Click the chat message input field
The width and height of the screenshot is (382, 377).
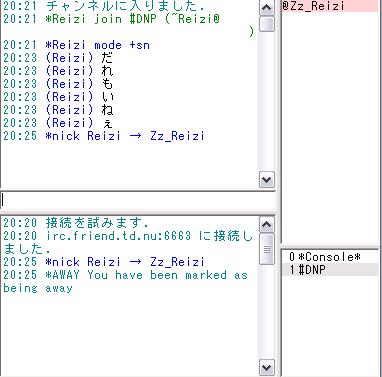tap(138, 200)
